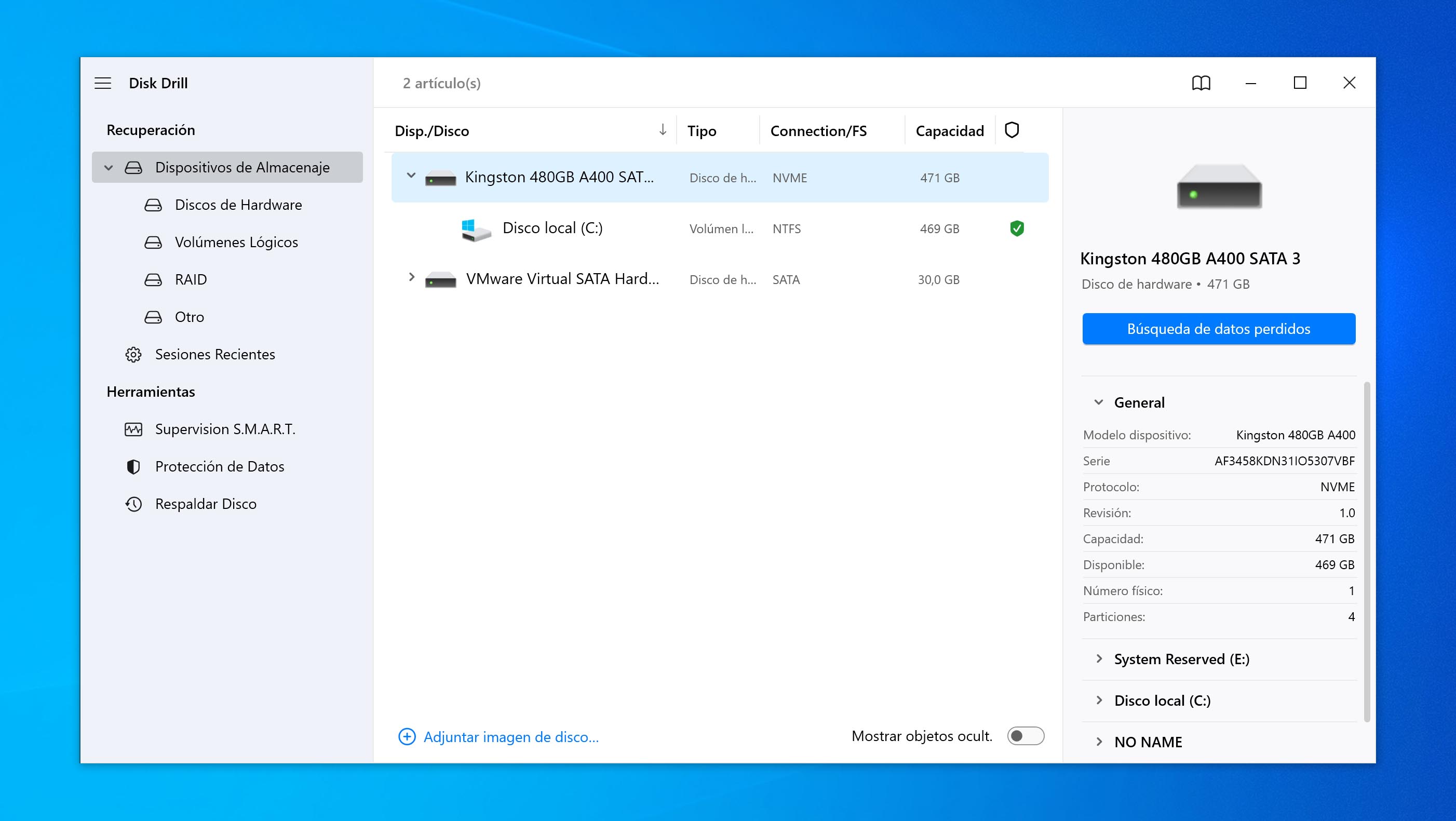The height and width of the screenshot is (821, 1456).
Task: Click the Windows drive icon of Disco local (C:)
Action: 476,230
